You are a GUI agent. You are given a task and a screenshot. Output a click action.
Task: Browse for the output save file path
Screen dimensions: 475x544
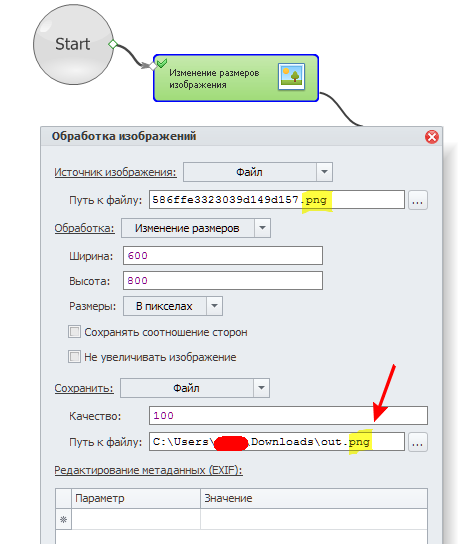[x=417, y=442]
